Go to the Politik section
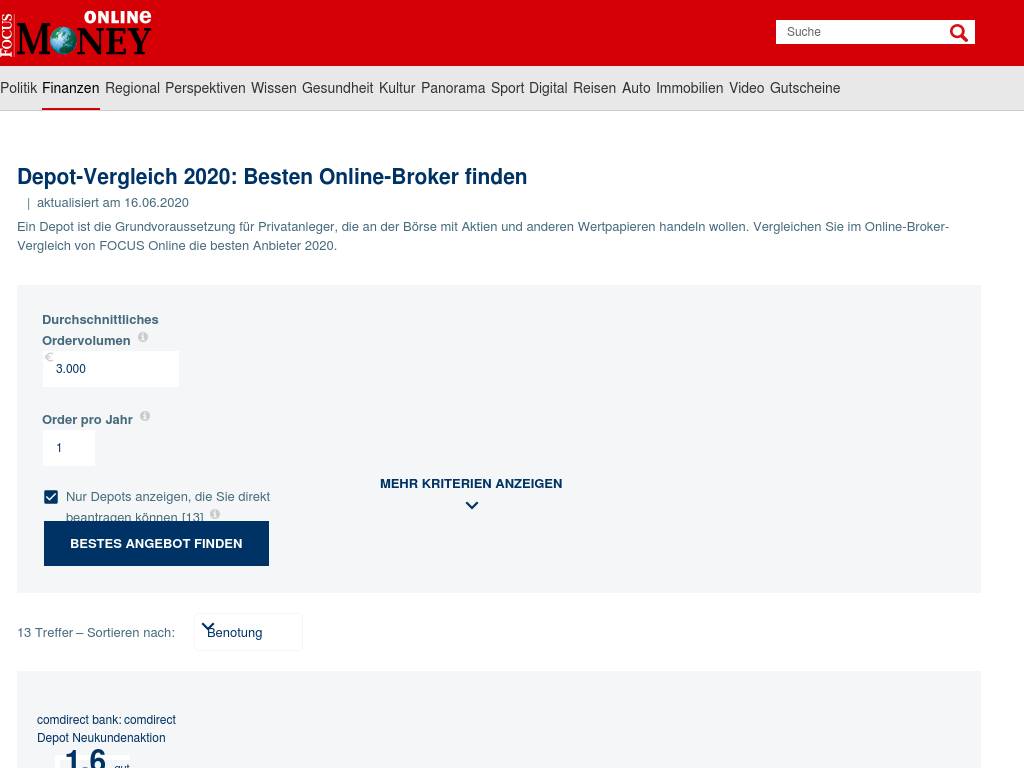Screen dimensions: 1024x768 (19, 88)
